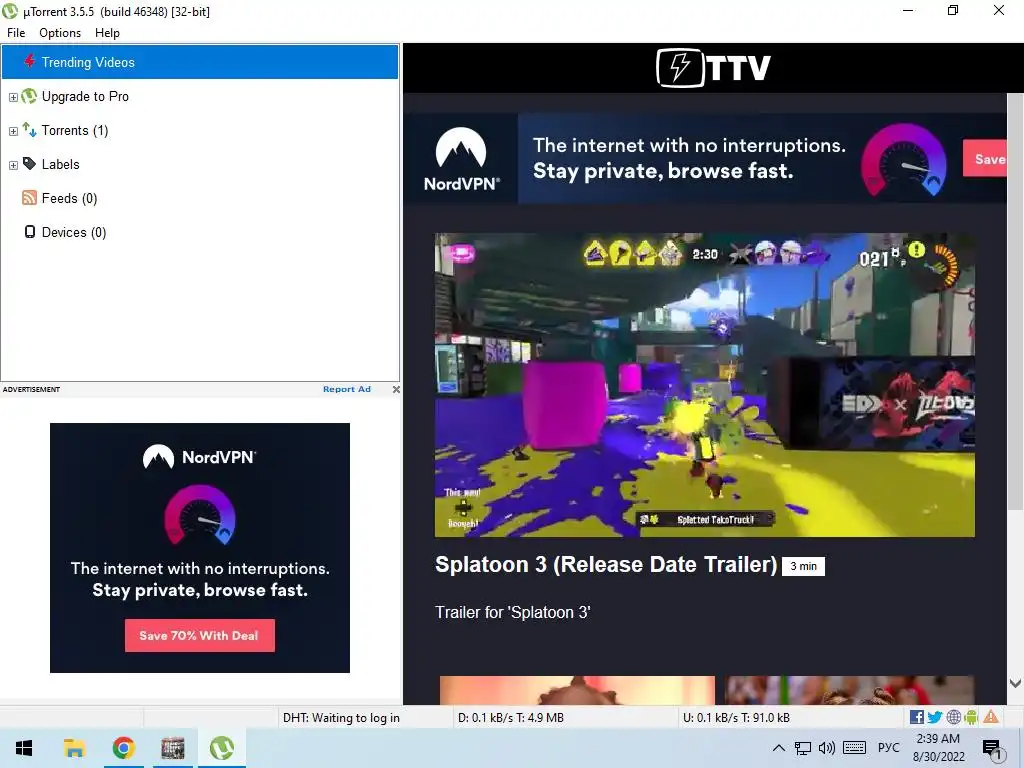Click Splatoon 3 (Release Date Trailer) title
Screen dimensions: 1024x768
(x=606, y=564)
